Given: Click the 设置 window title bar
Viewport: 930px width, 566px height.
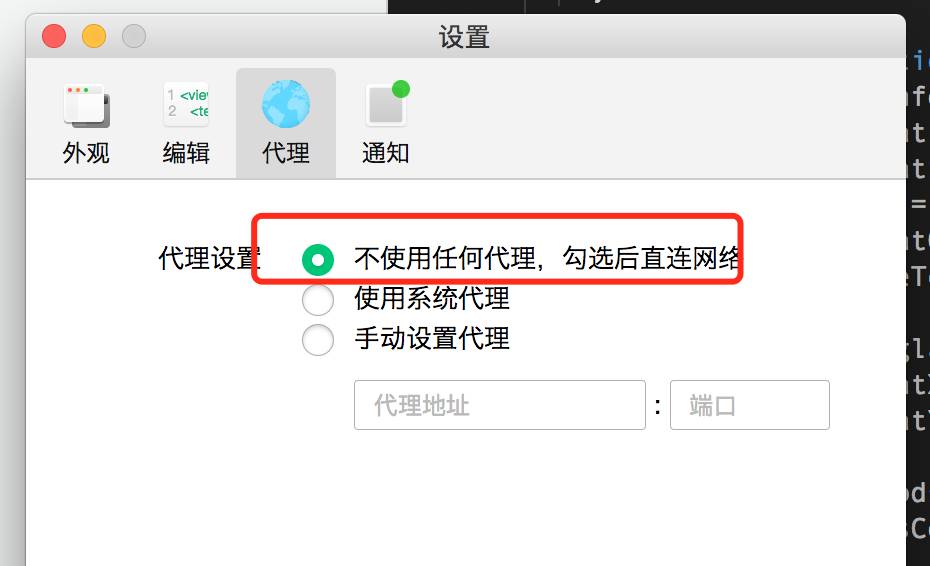Looking at the screenshot, I should (464, 37).
